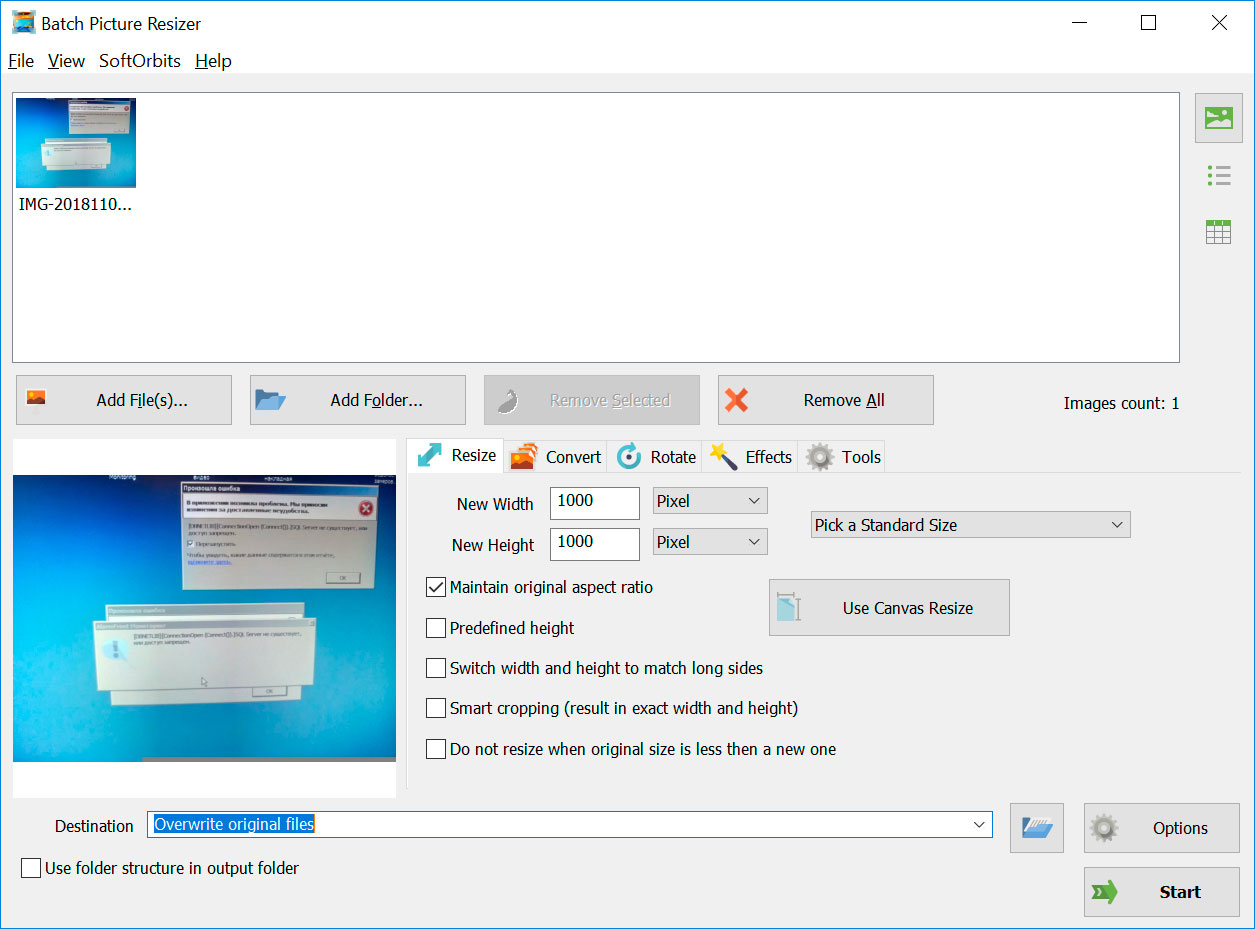1255x929 pixels.
Task: Open the destination folder browse icon
Action: click(x=1036, y=827)
